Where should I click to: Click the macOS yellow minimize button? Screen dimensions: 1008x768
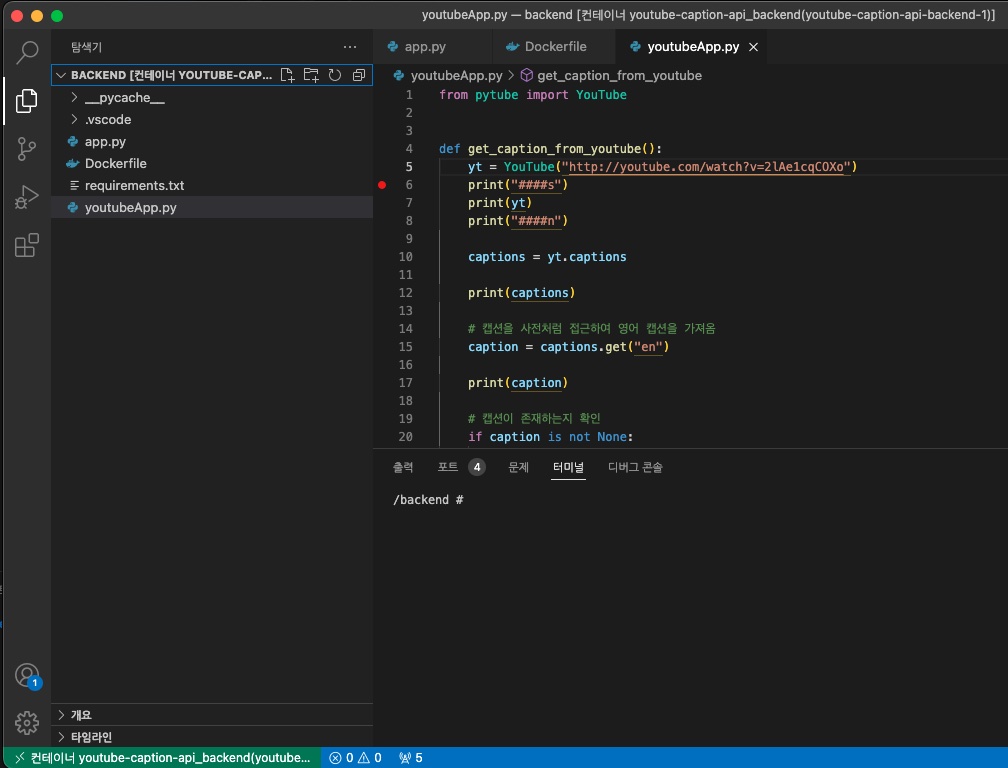37,16
